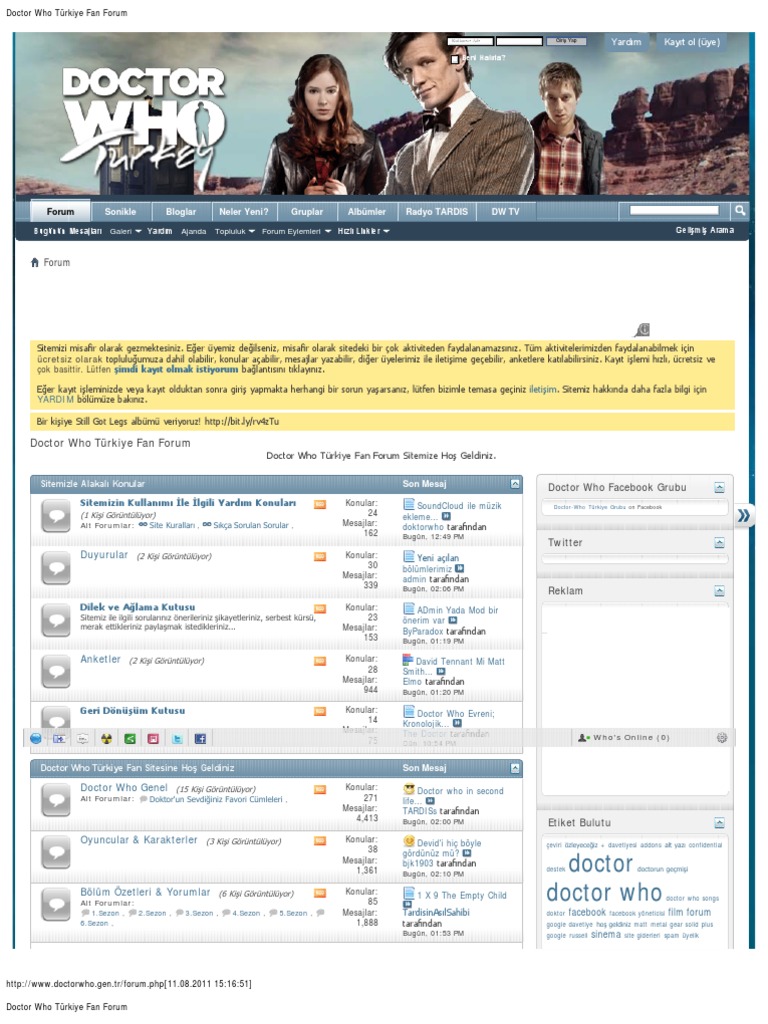This screenshot has height=1024, width=768.
Task: Open the DW TV tab
Action: (x=505, y=212)
